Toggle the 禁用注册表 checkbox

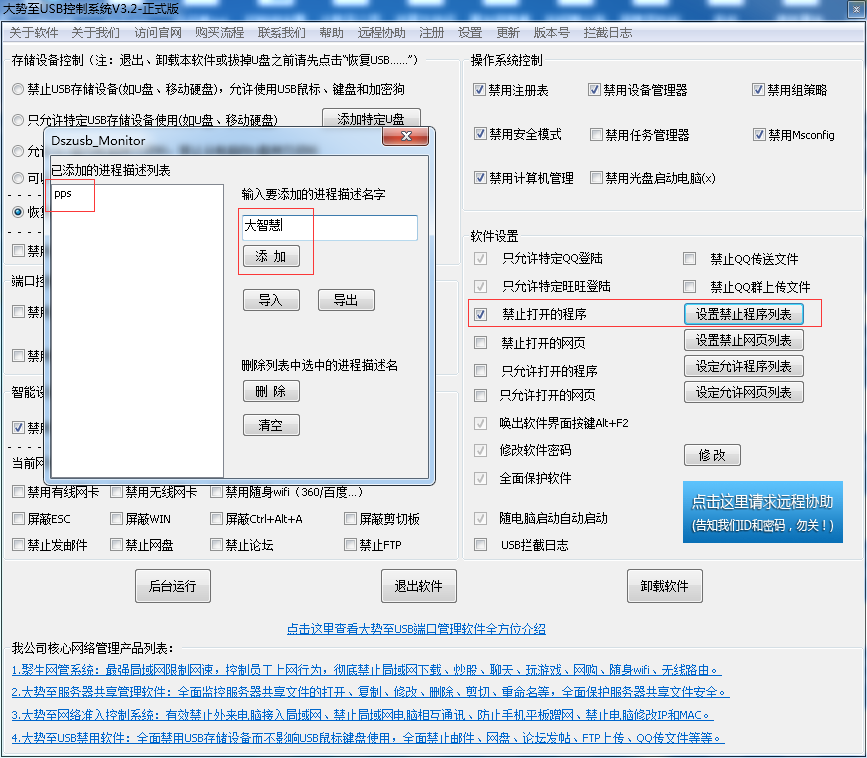[x=480, y=90]
